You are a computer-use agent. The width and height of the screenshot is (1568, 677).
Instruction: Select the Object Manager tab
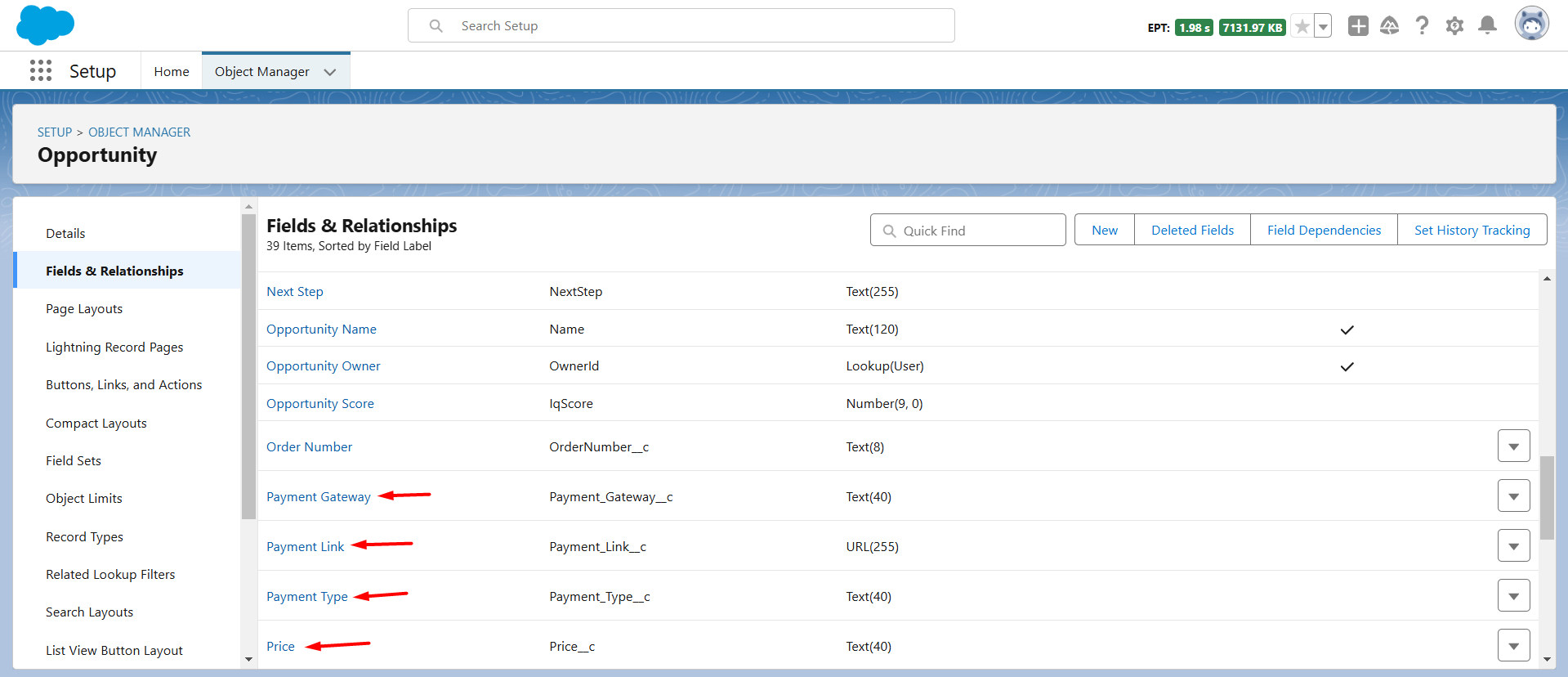point(261,72)
